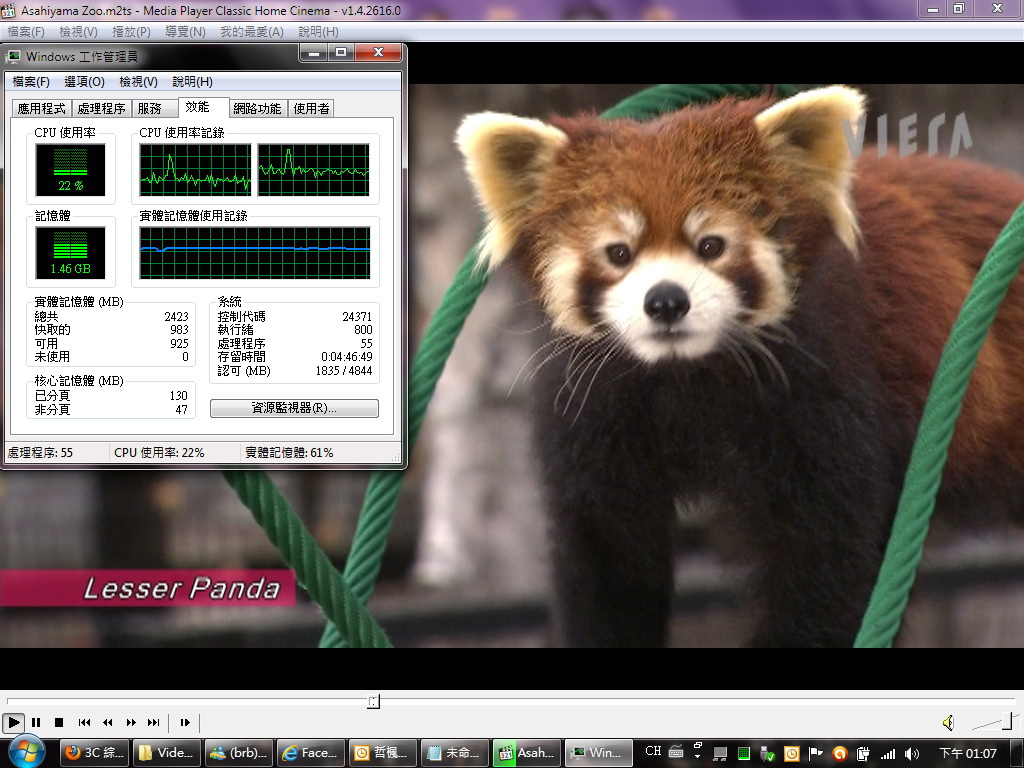The height and width of the screenshot is (768, 1024).
Task: Open the 檢視(V) menu in Task Manager
Action: point(138,82)
